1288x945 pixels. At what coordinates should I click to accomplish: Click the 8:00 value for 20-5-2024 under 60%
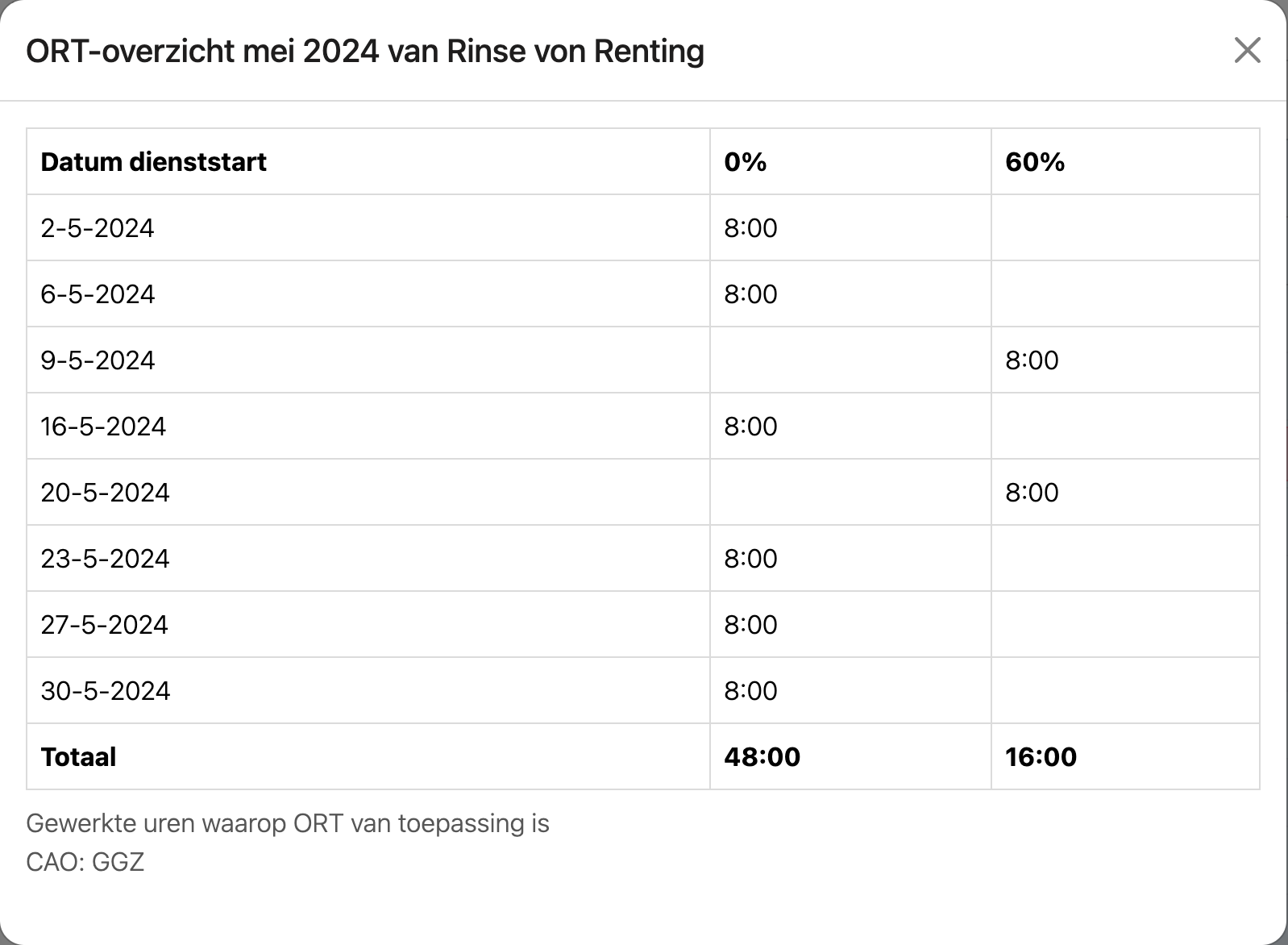pyautogui.click(x=1032, y=493)
